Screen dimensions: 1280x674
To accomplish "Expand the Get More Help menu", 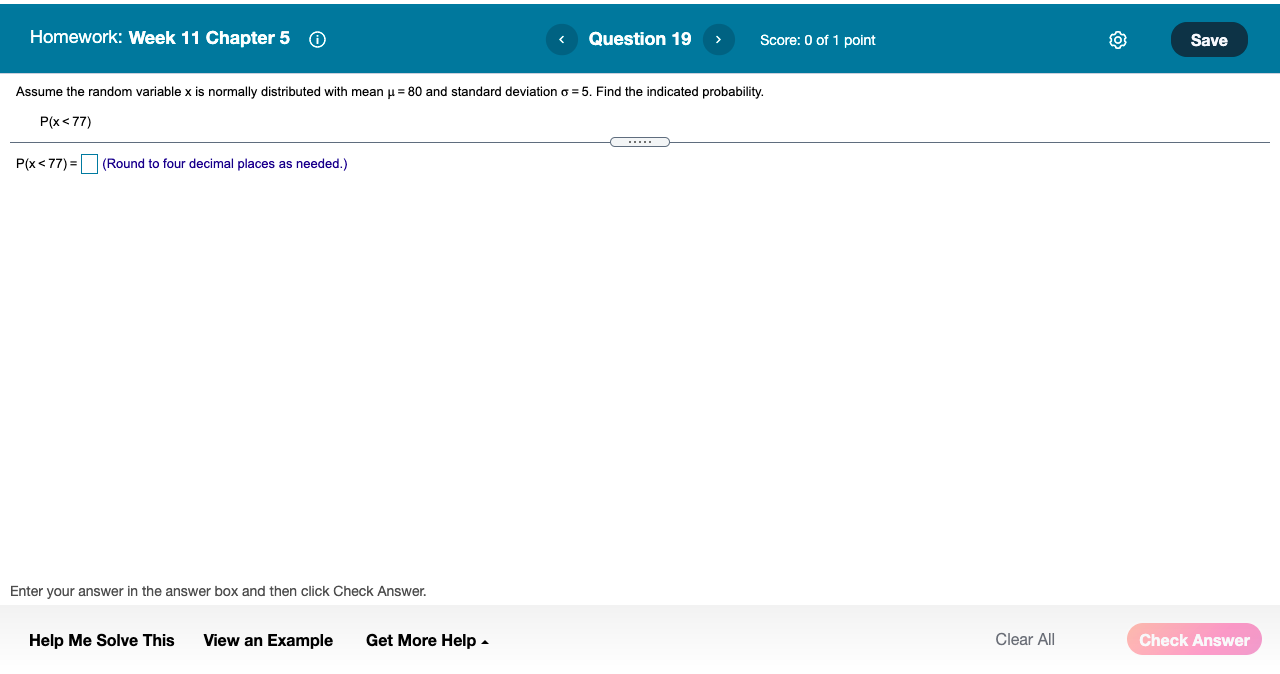I will tap(427, 640).
